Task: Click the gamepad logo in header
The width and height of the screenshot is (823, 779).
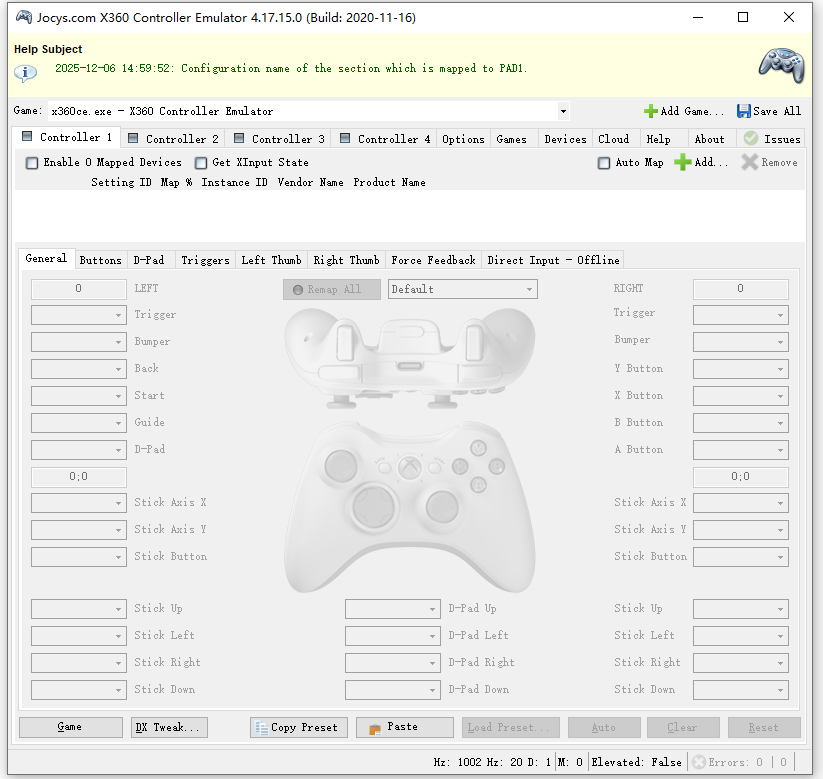Action: pos(782,66)
